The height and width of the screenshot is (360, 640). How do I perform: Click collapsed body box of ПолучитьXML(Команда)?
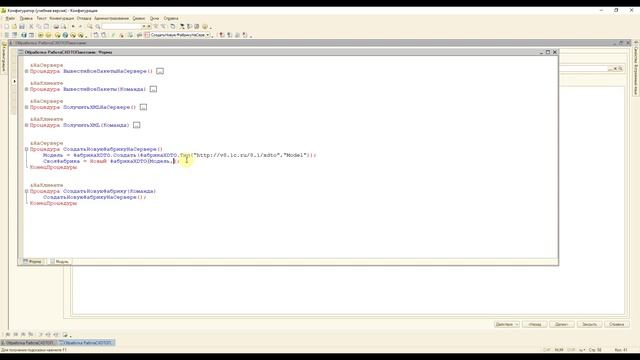pyautogui.click(x=137, y=125)
